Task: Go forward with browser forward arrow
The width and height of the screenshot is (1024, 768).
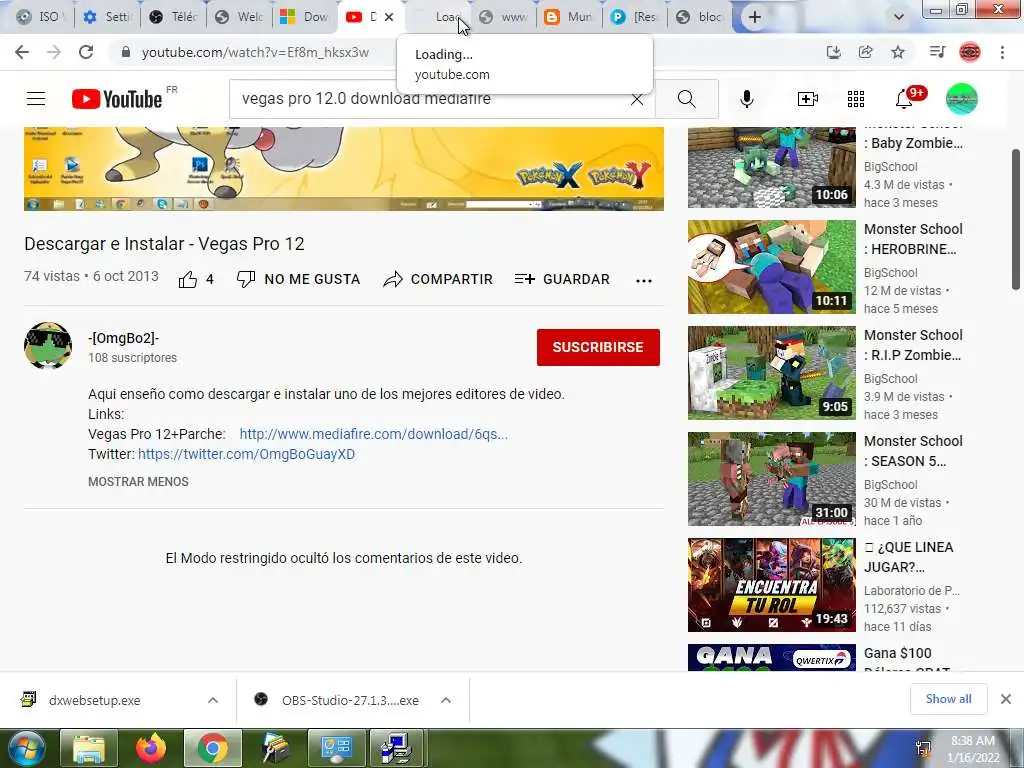Action: tap(54, 52)
